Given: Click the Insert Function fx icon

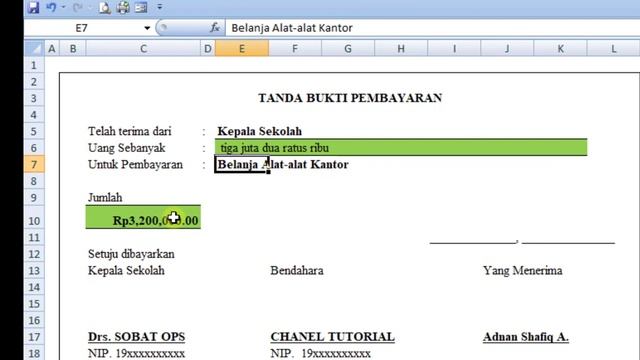Looking at the screenshot, I should click(215, 28).
